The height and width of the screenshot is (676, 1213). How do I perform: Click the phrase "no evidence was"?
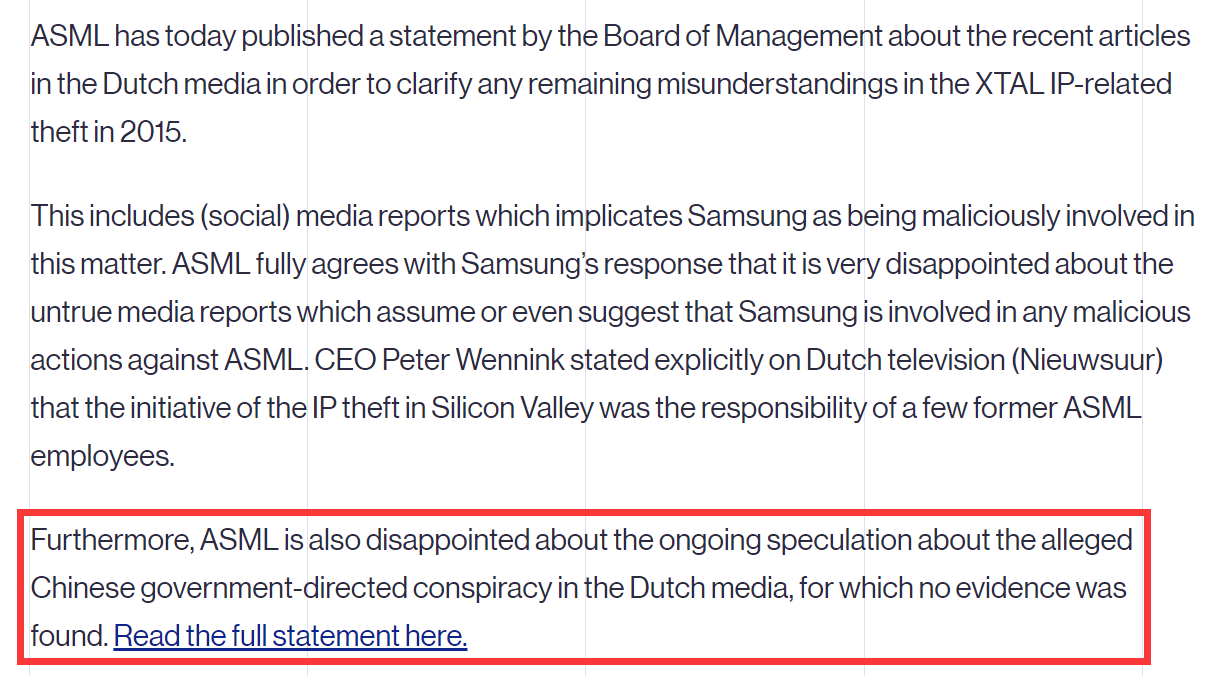1025,588
